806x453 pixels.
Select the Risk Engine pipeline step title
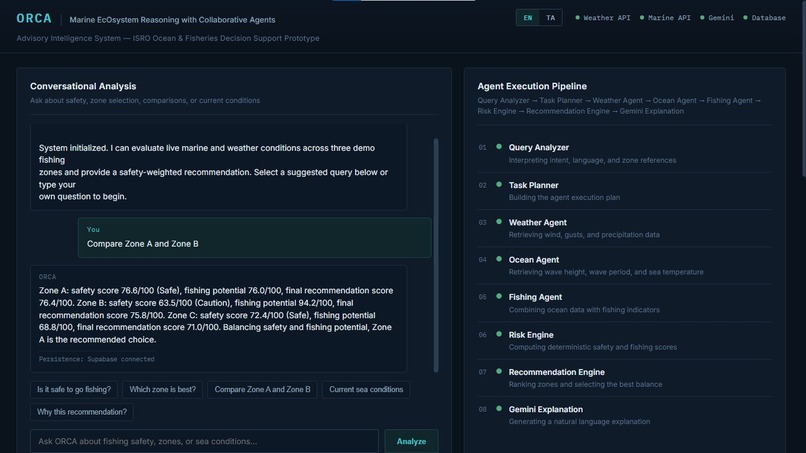pyautogui.click(x=531, y=335)
